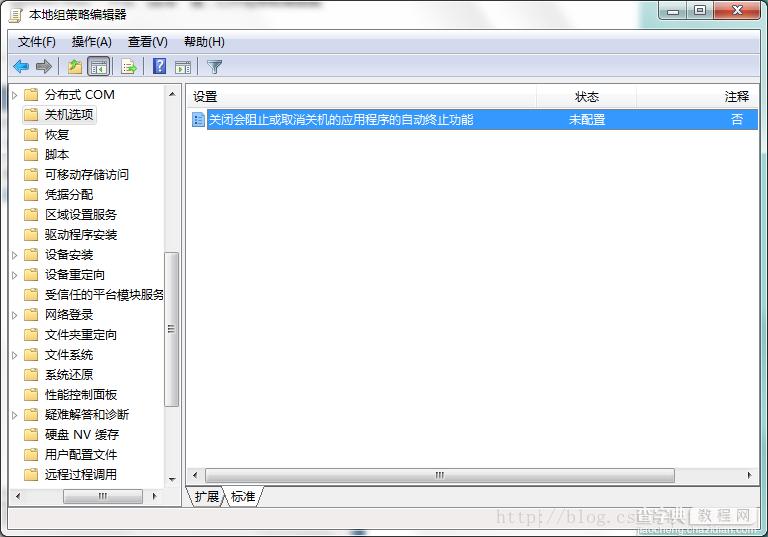Click the settings list horizontal scrollbar thumb
The height and width of the screenshot is (537, 768).
pos(440,475)
